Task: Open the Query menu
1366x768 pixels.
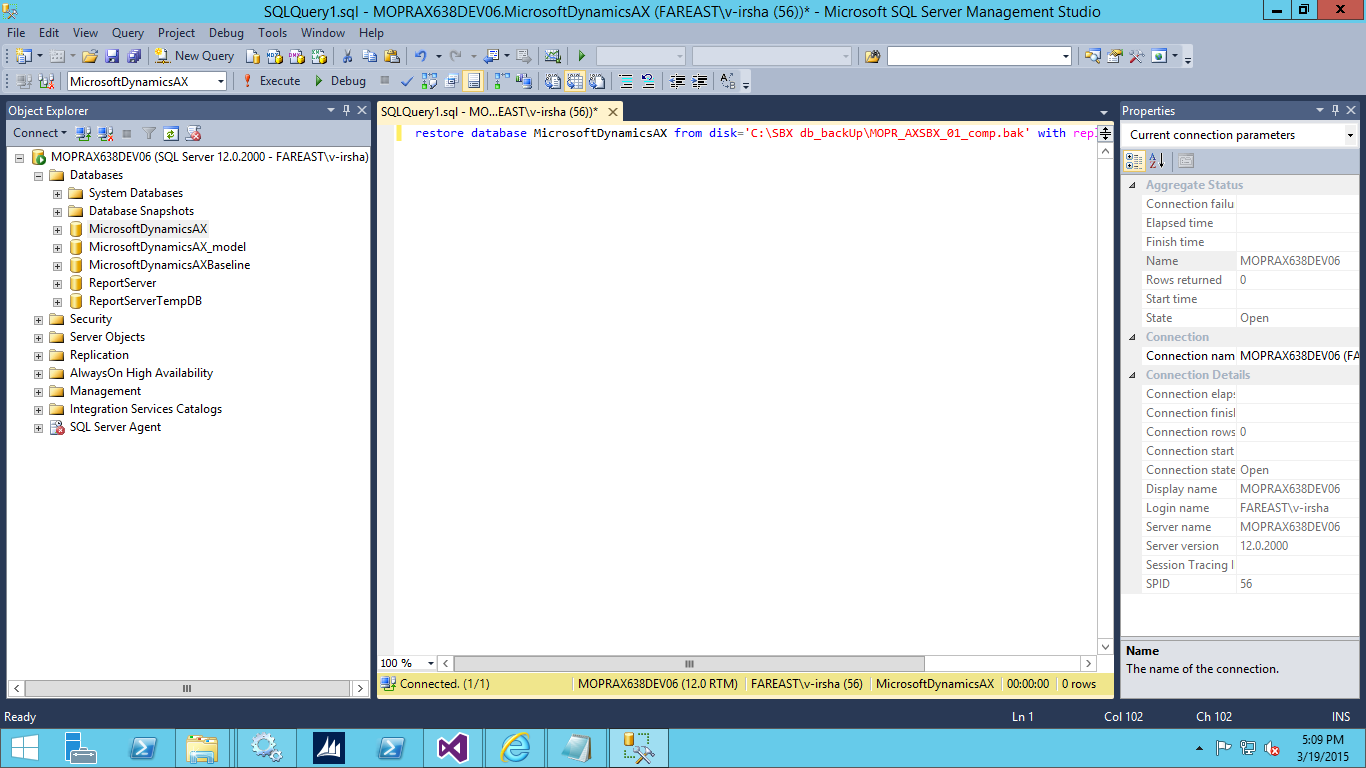Action: pos(128,33)
